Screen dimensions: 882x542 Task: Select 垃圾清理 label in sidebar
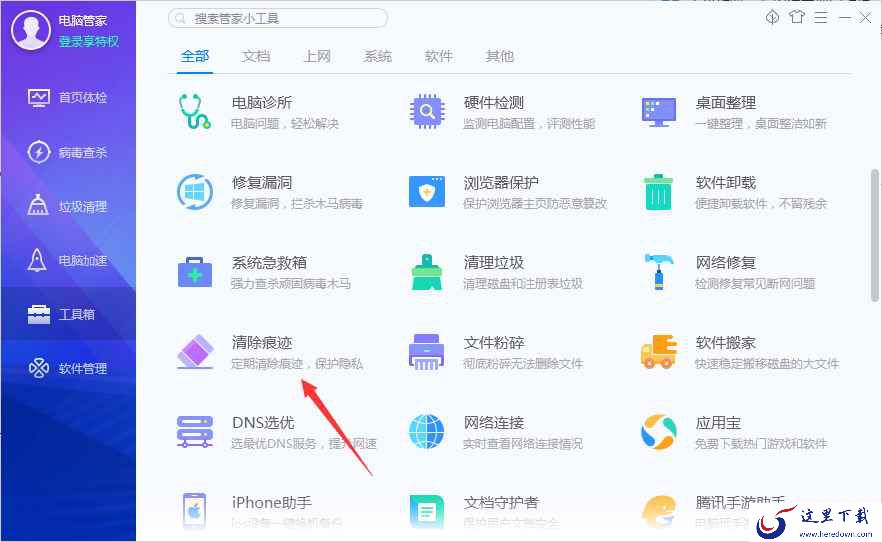(83, 206)
